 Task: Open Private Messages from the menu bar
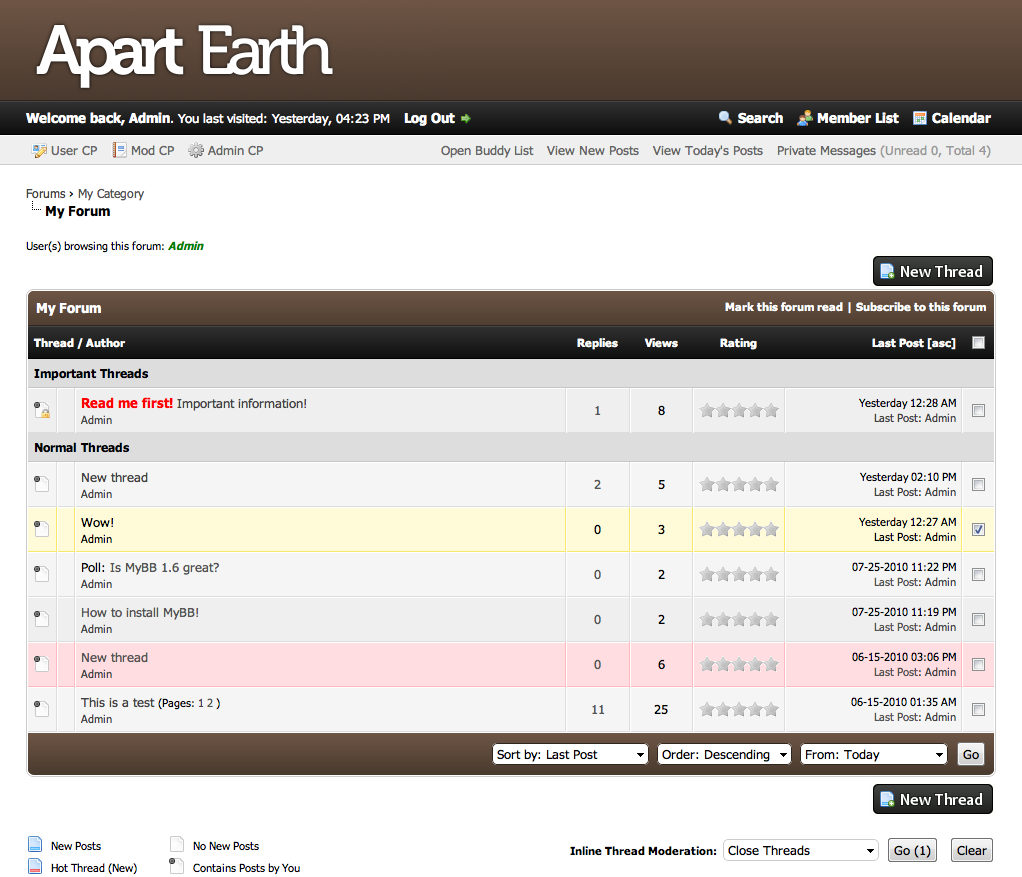(x=826, y=151)
